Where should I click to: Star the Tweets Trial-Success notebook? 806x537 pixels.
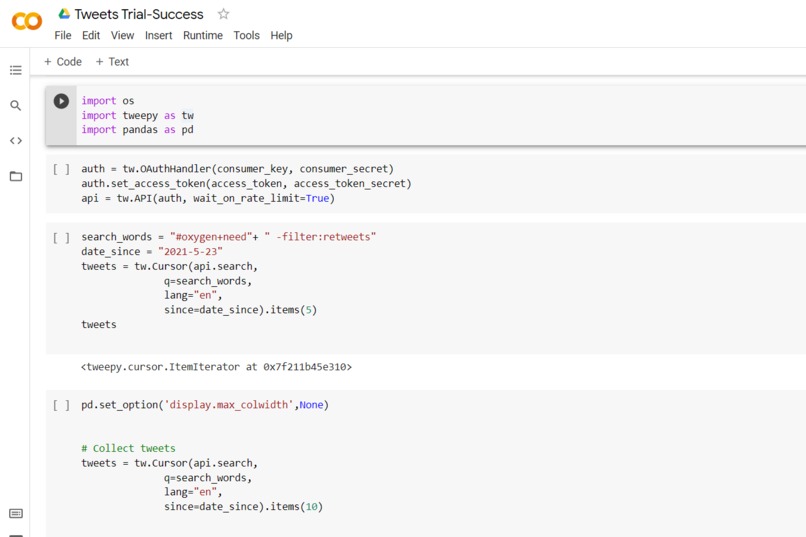click(223, 14)
